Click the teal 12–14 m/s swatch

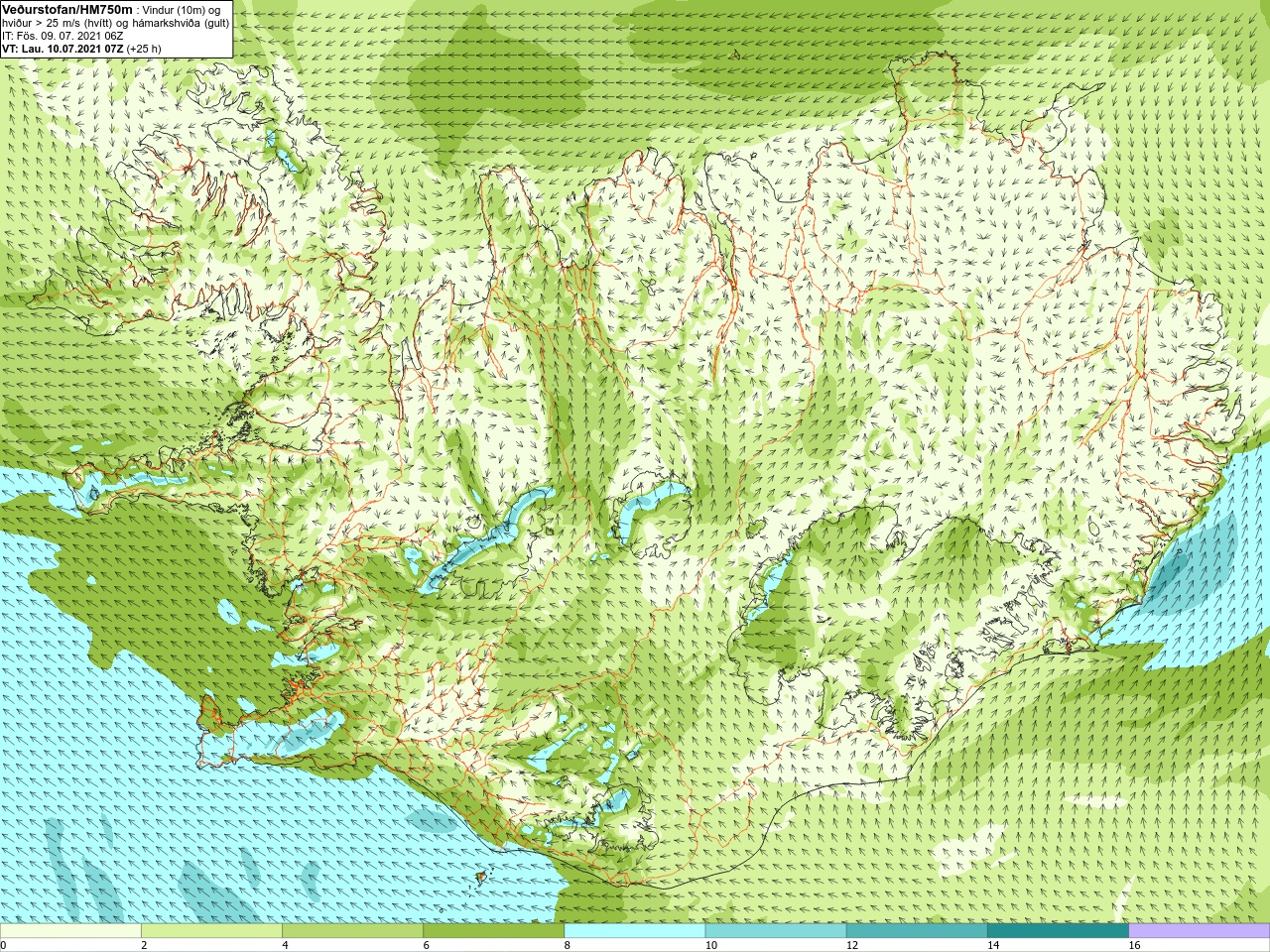(916, 931)
